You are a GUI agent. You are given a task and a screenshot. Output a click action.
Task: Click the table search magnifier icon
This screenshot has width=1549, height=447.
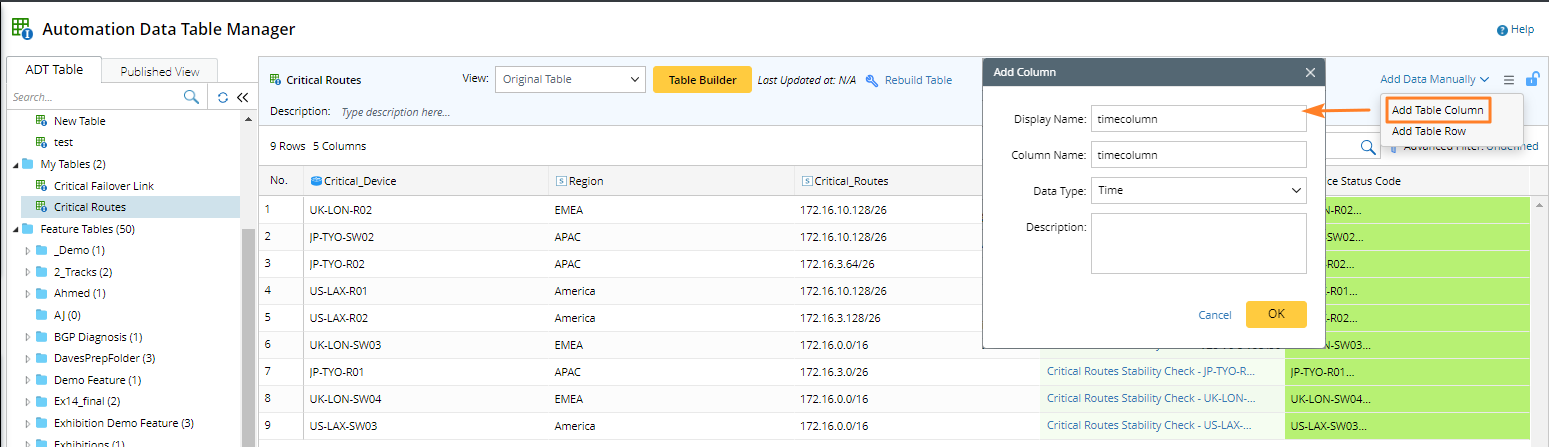1368,147
